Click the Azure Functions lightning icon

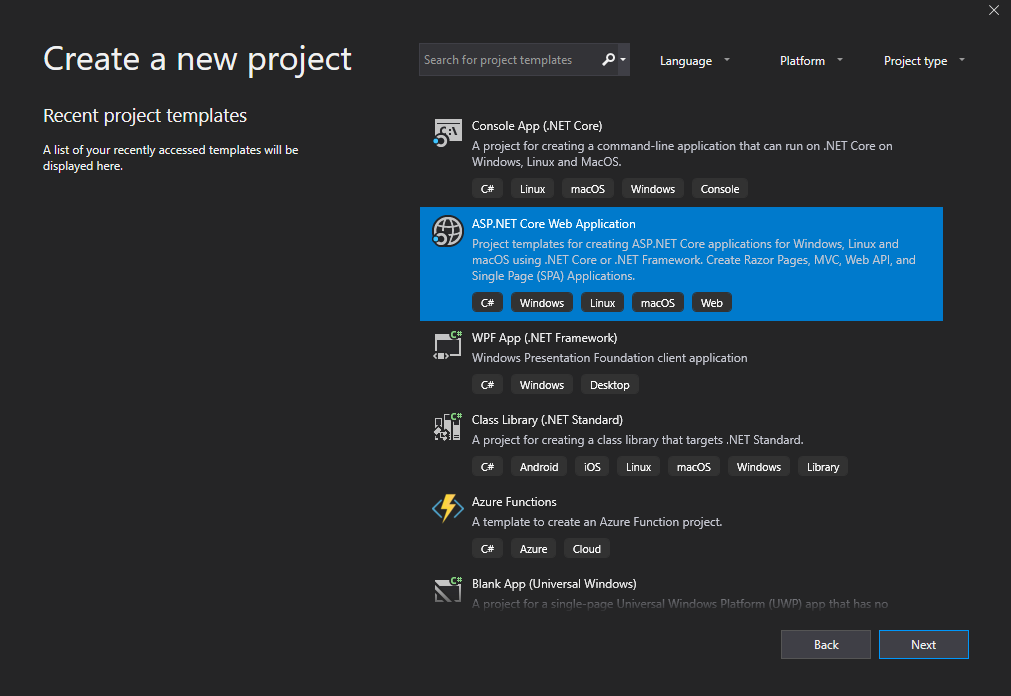447,508
